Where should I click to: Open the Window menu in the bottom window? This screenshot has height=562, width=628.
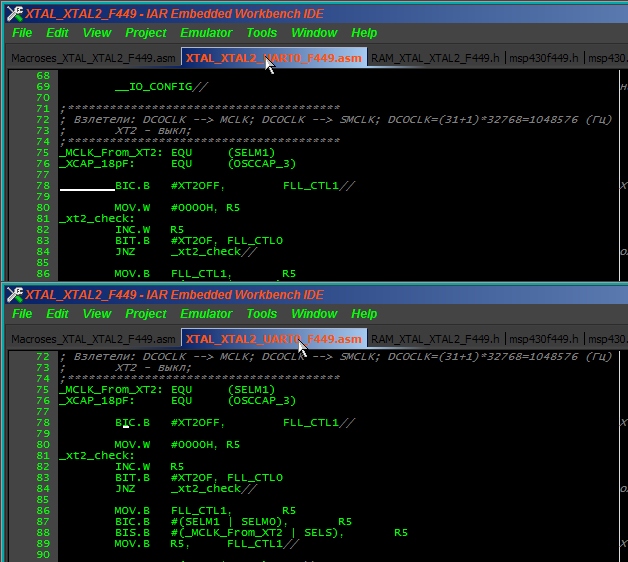[x=314, y=314]
